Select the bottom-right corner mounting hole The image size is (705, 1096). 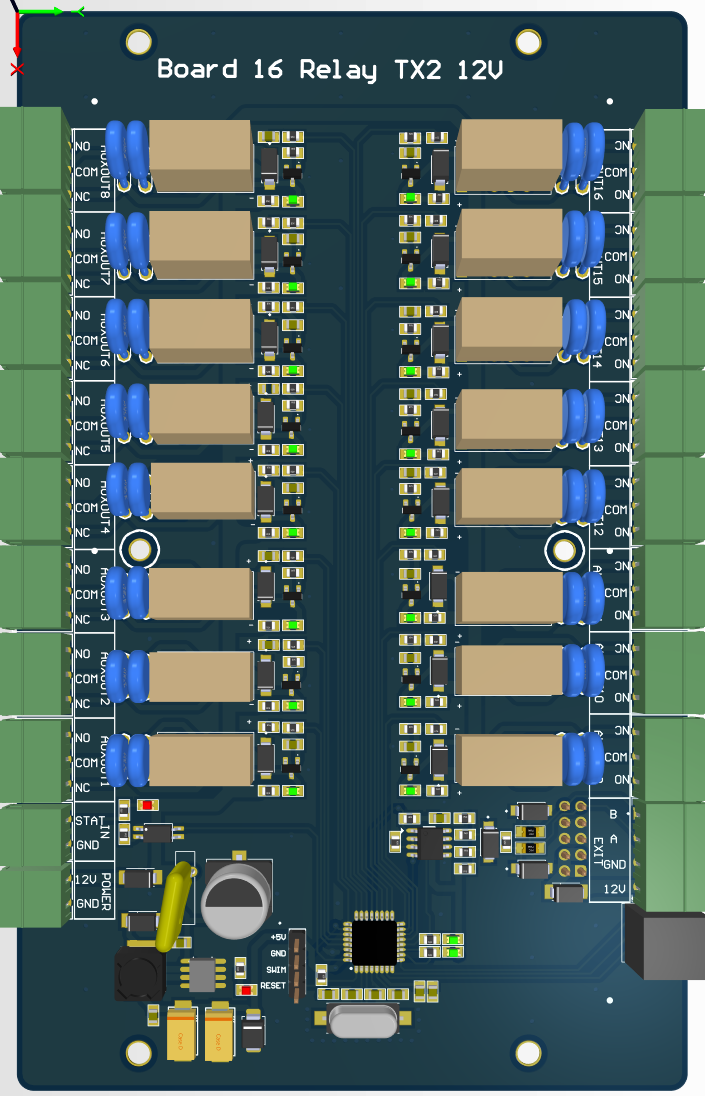click(528, 1053)
